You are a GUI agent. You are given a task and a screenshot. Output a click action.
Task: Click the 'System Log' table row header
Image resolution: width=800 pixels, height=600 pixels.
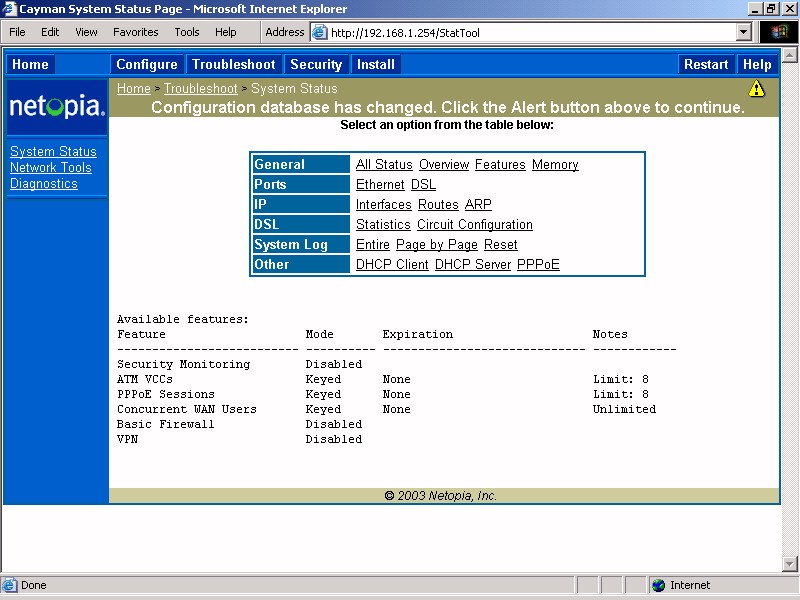coord(301,244)
